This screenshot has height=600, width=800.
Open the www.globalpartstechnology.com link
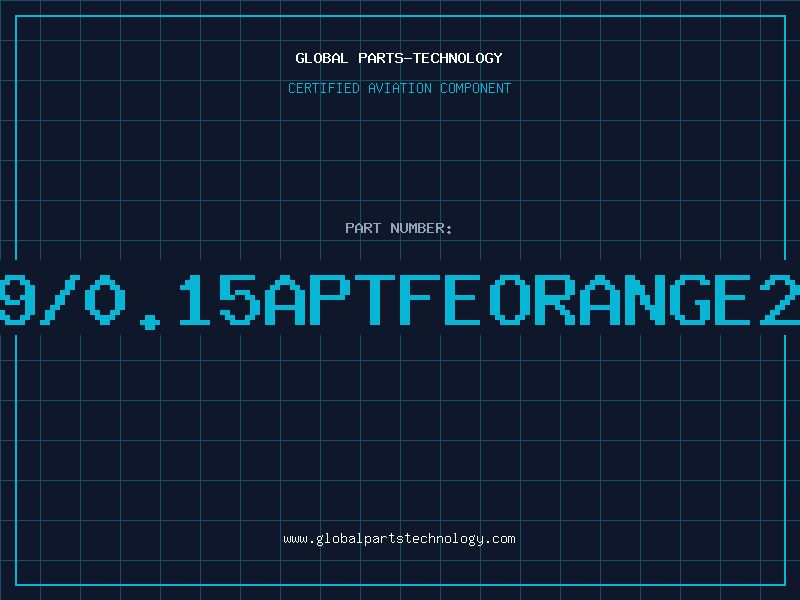(399, 539)
